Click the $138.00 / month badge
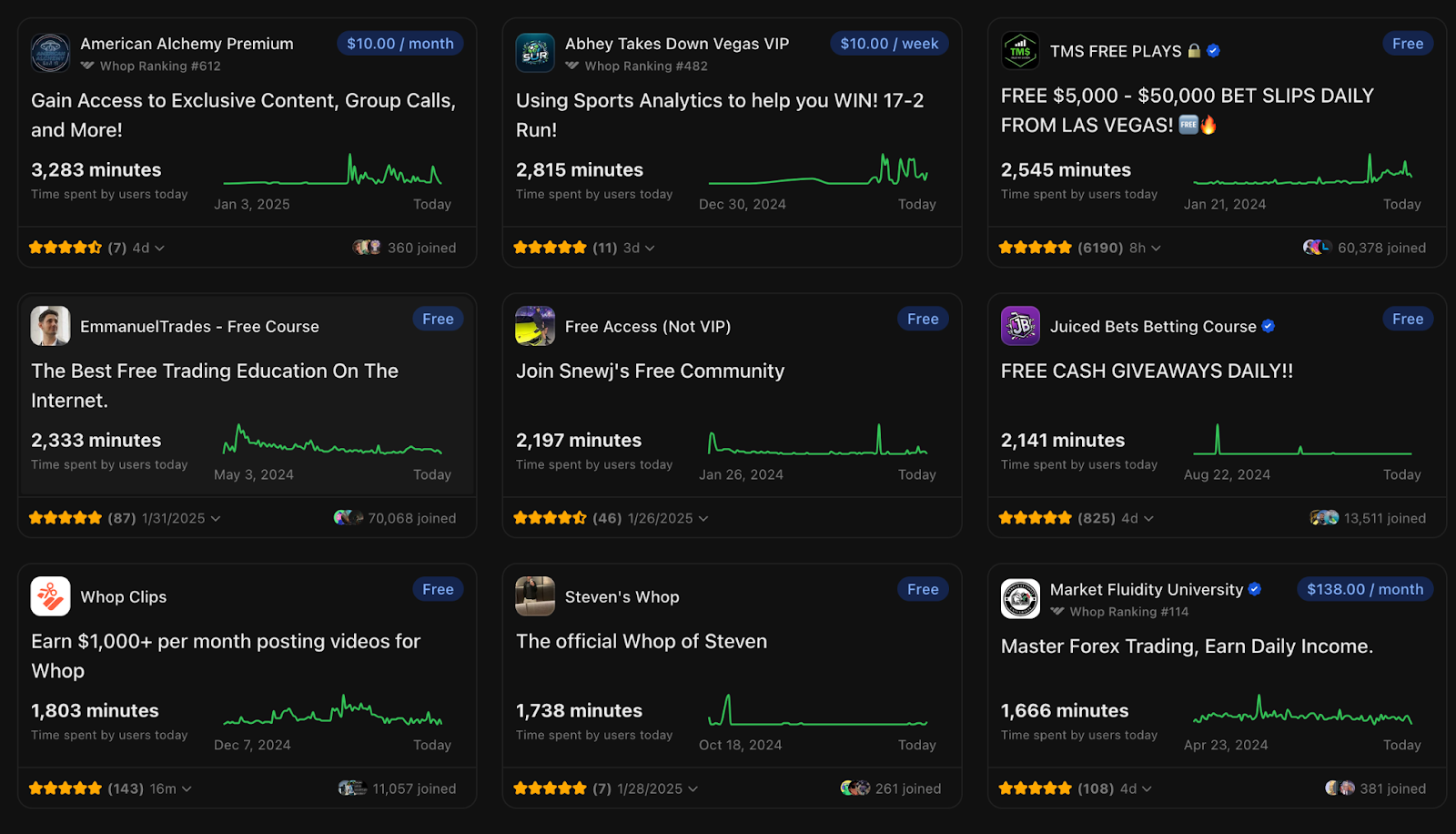1456x834 pixels. click(x=1364, y=589)
